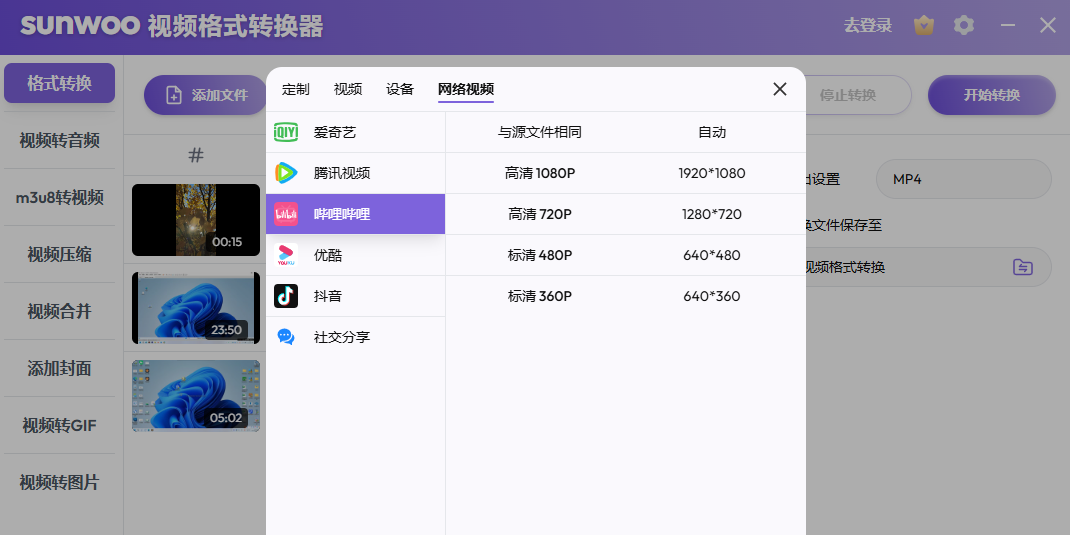
Task: Switch to the 定制 tab
Action: [x=296, y=89]
